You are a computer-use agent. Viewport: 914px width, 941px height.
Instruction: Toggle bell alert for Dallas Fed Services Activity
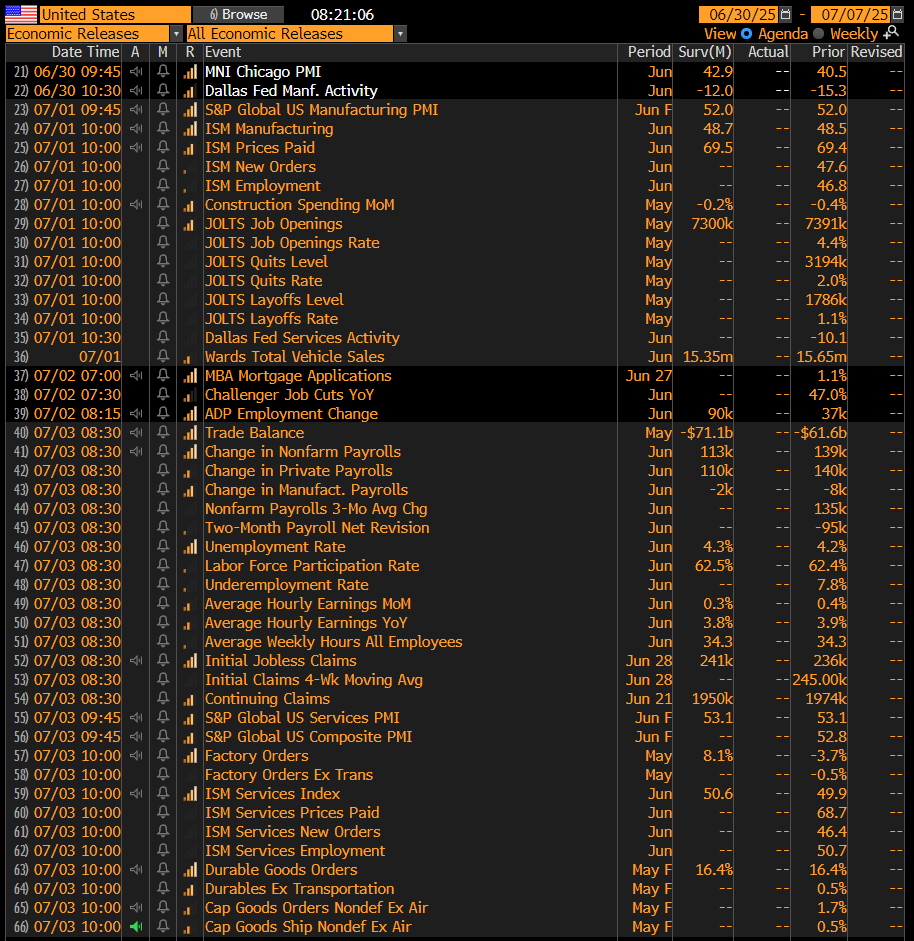click(x=163, y=337)
